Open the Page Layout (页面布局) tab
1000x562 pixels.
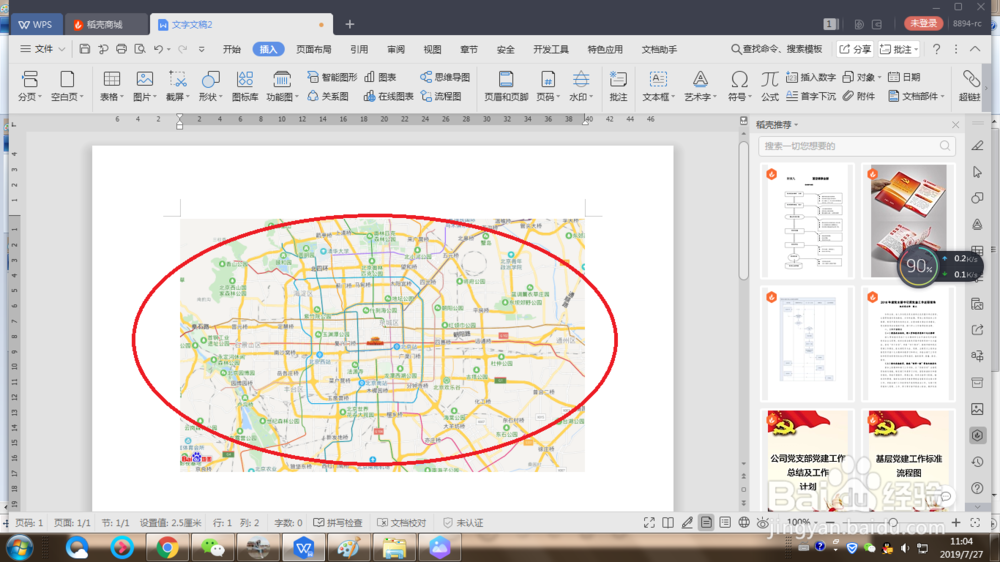[313, 49]
